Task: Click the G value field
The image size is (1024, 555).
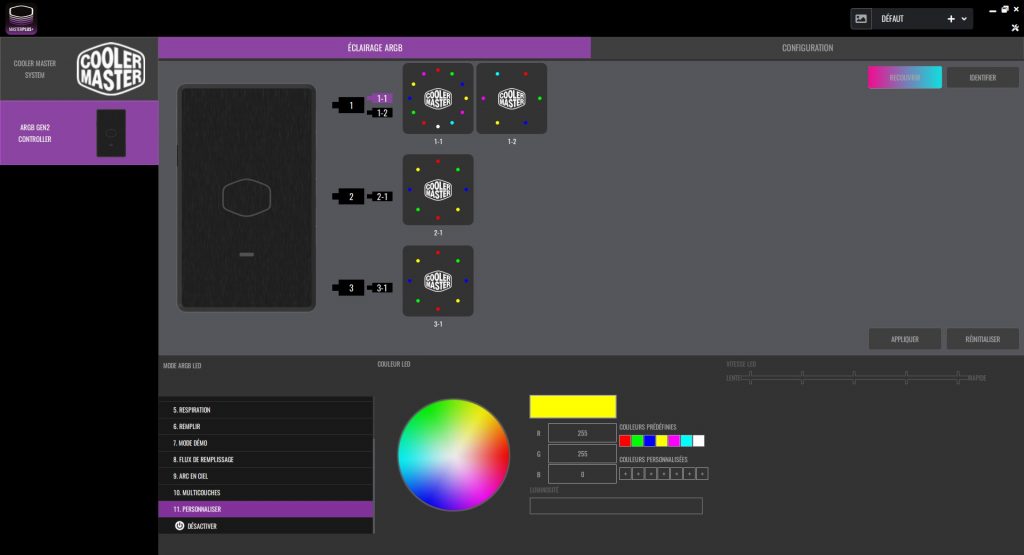Action: pos(582,454)
